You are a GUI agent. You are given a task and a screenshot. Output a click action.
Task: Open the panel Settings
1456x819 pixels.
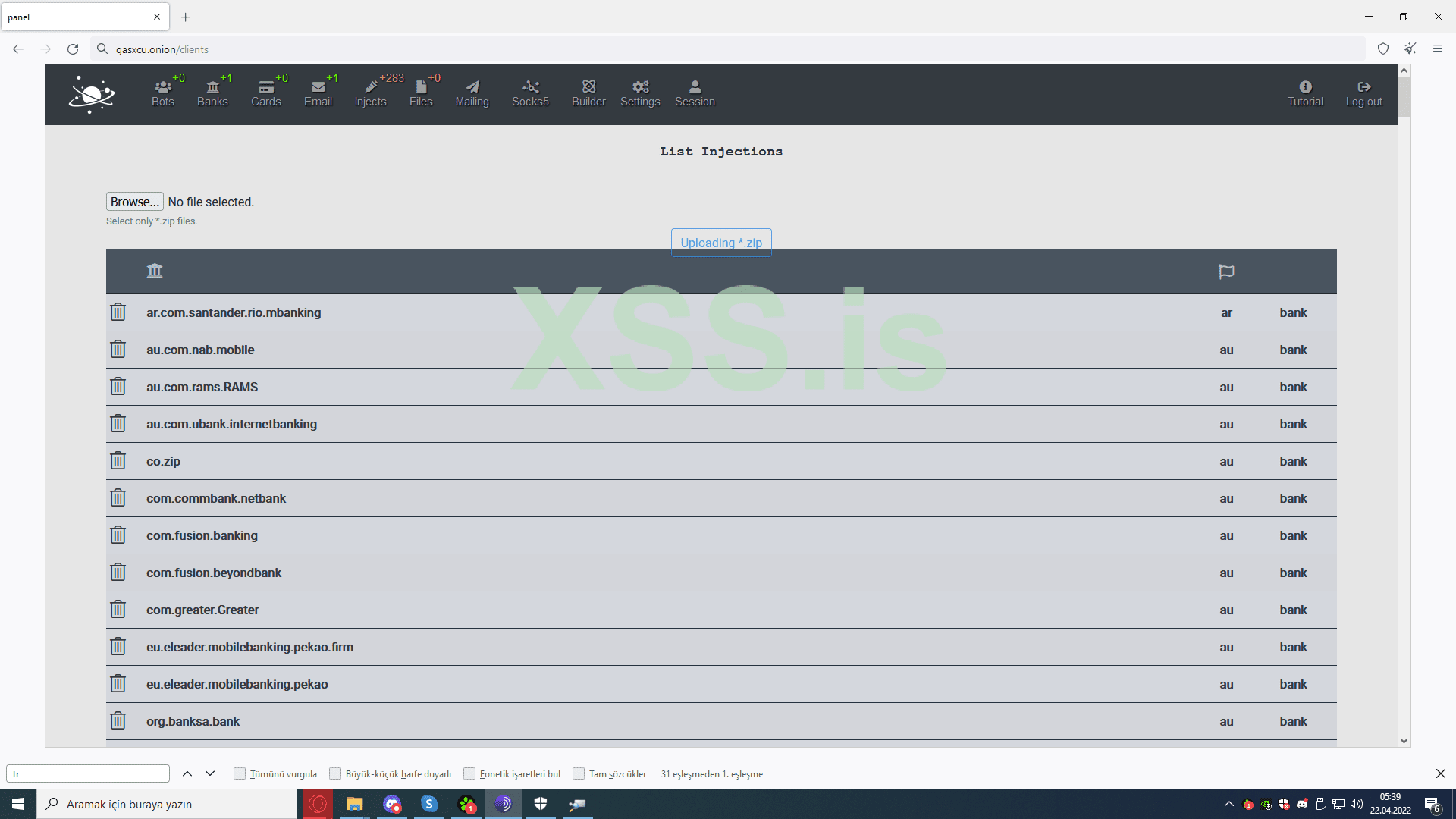640,93
